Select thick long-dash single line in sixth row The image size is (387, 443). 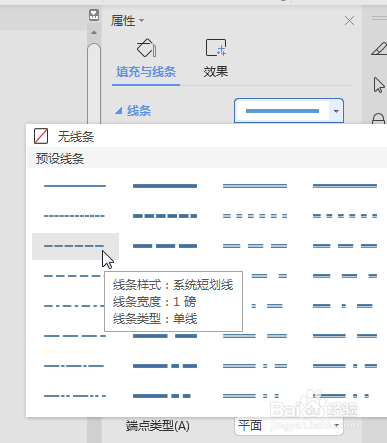pos(165,336)
